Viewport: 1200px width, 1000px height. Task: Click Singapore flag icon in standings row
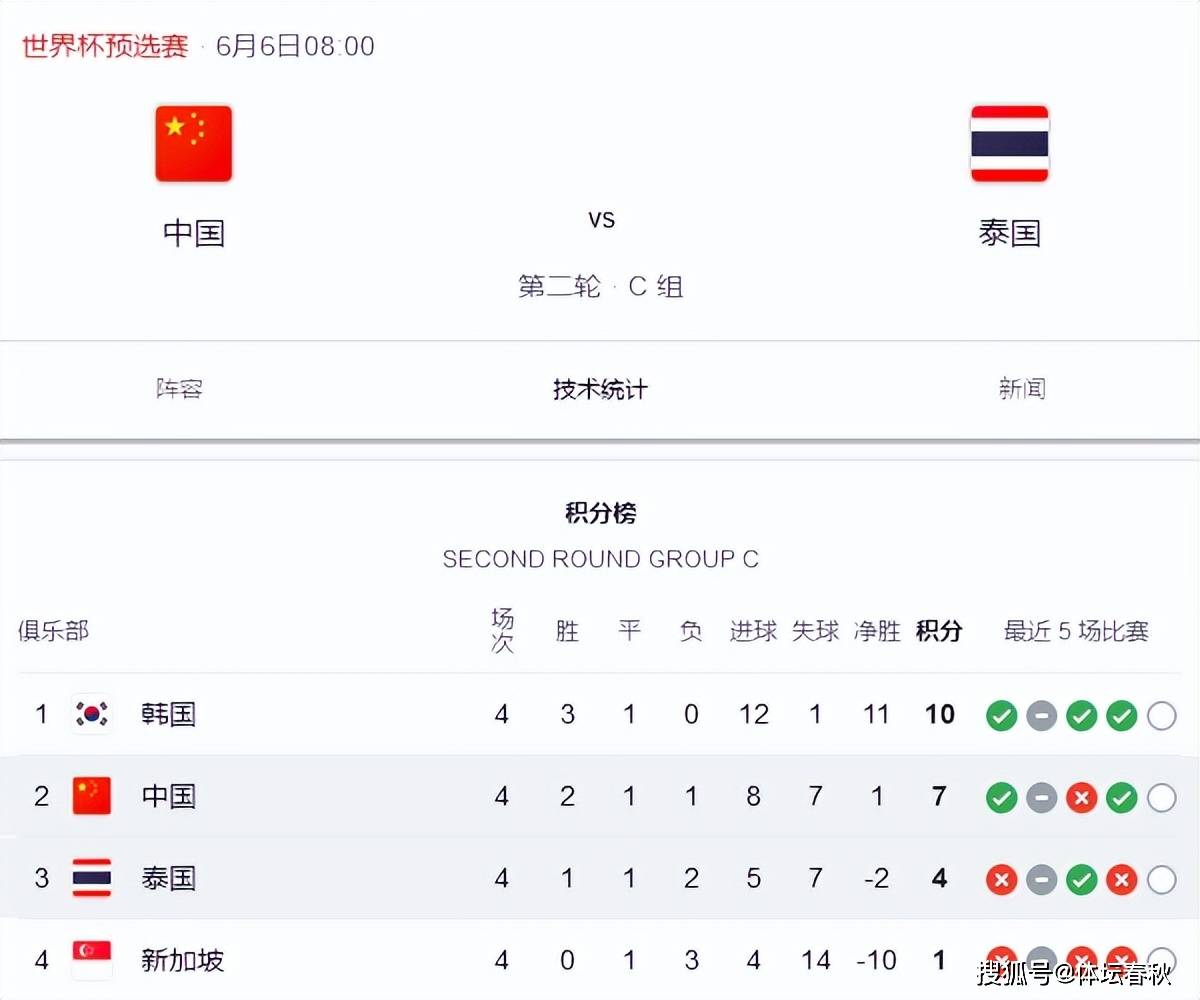pos(92,960)
